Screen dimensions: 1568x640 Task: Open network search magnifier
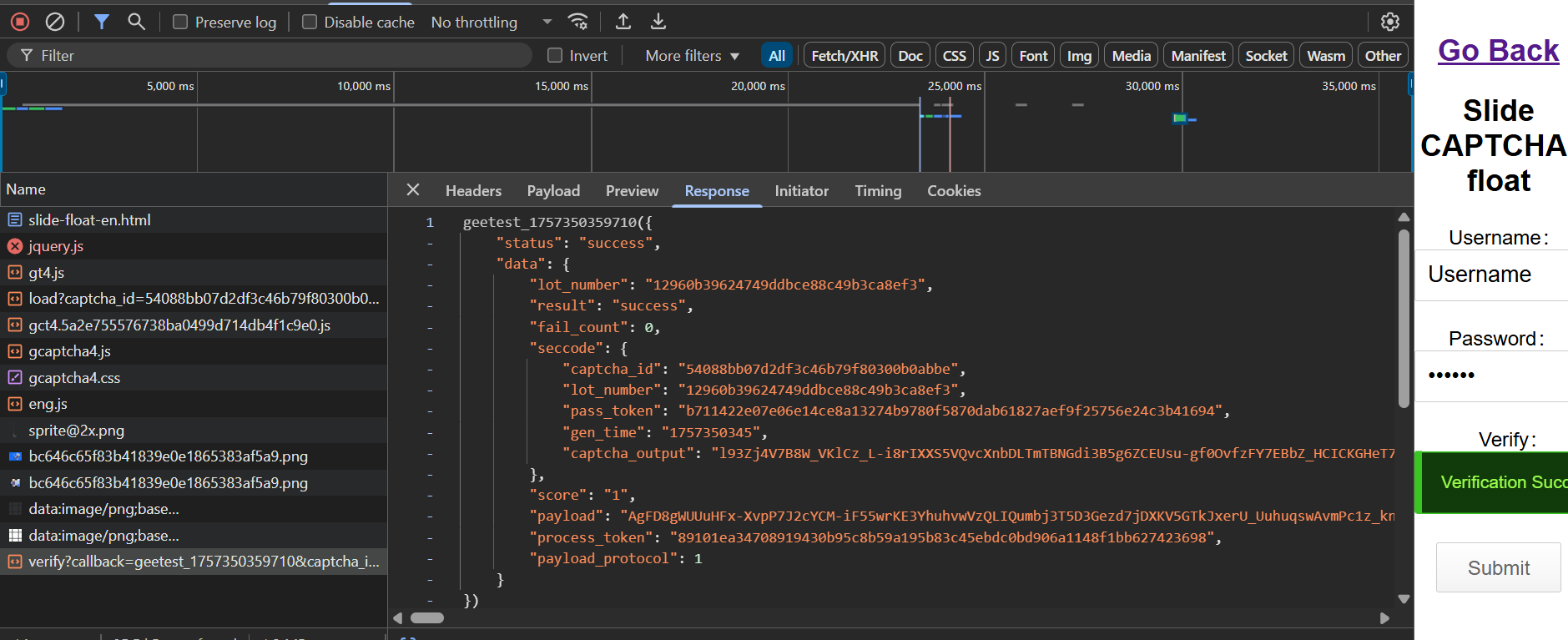click(x=136, y=22)
